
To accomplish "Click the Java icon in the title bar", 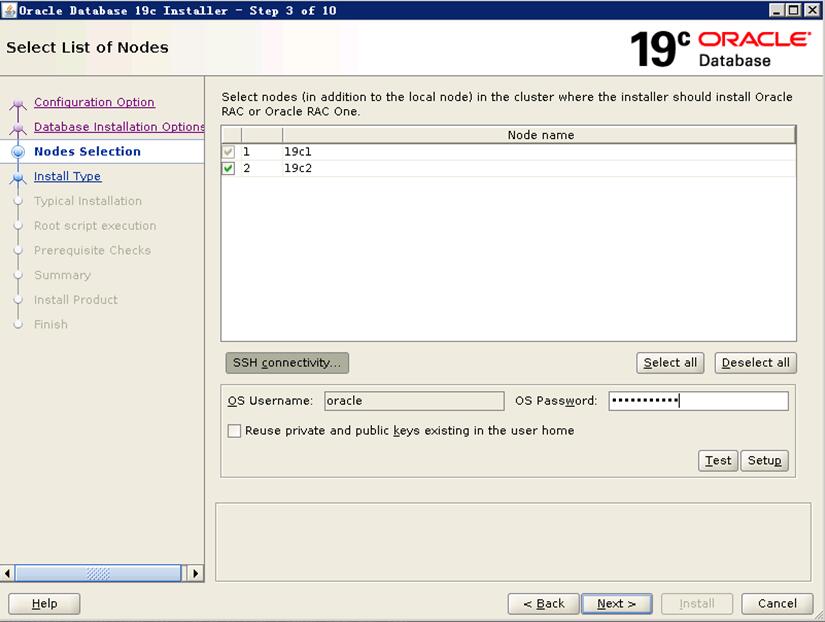I will (x=9, y=10).
